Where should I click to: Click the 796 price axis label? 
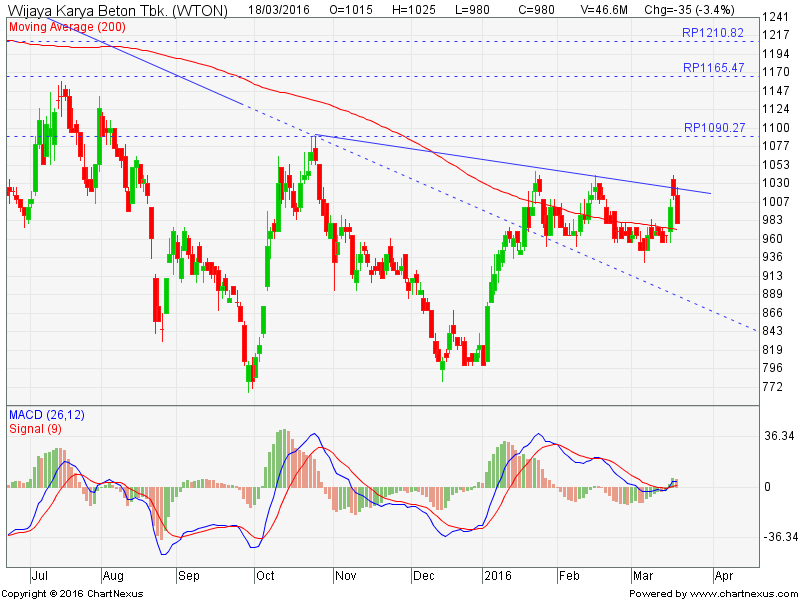772,368
